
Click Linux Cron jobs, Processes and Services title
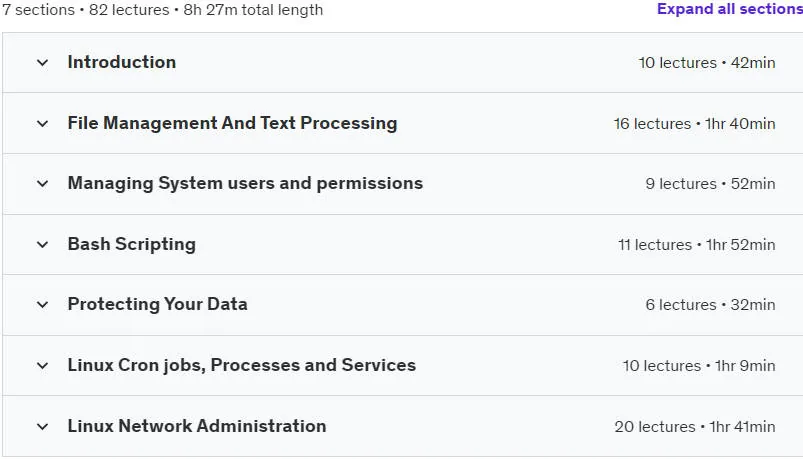(x=242, y=365)
